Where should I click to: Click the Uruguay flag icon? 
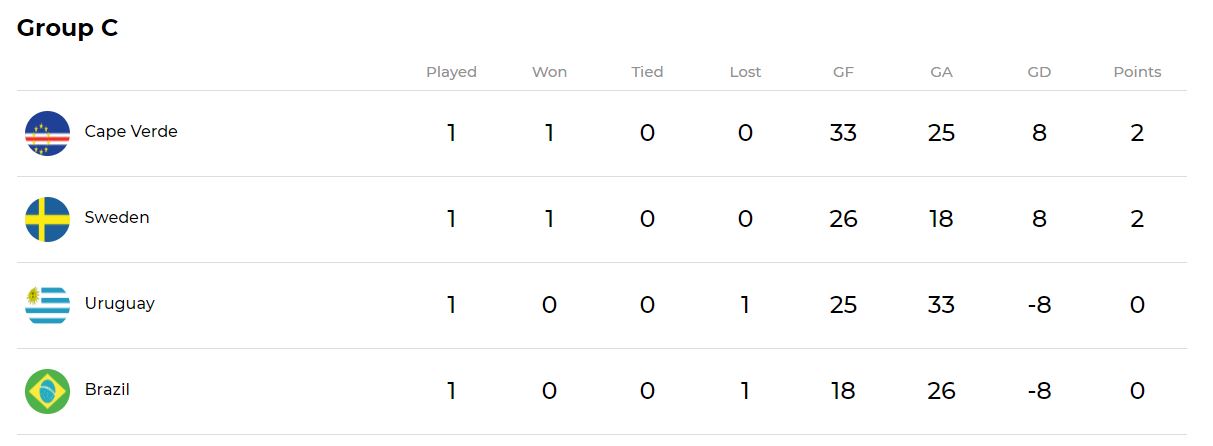(47, 305)
